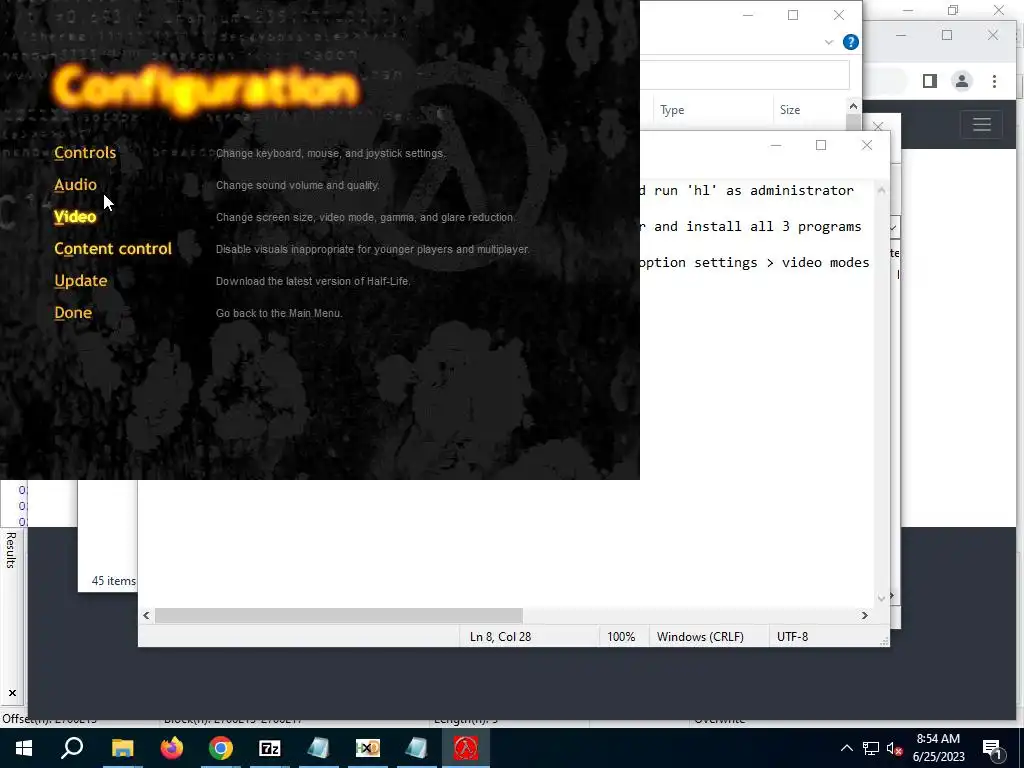The image size is (1024, 768).
Task: Switch to Notepad icon between HxD and Half-Life
Action: point(417,748)
